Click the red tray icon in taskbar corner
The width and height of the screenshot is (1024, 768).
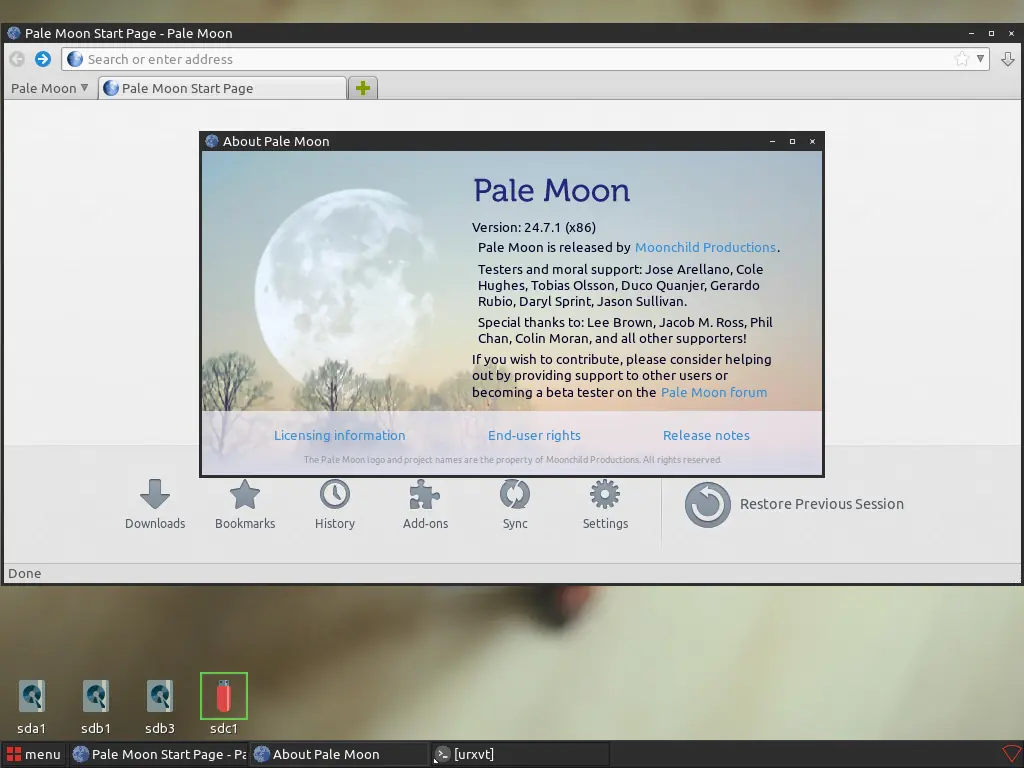(1012, 754)
